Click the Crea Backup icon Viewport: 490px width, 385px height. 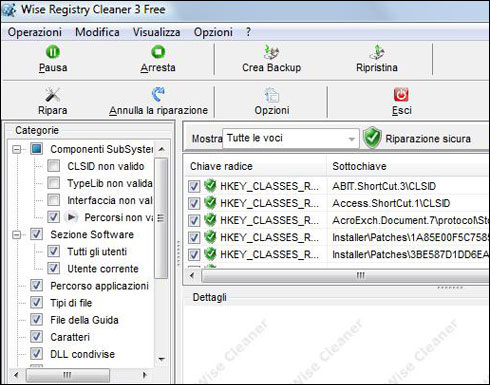click(x=271, y=52)
